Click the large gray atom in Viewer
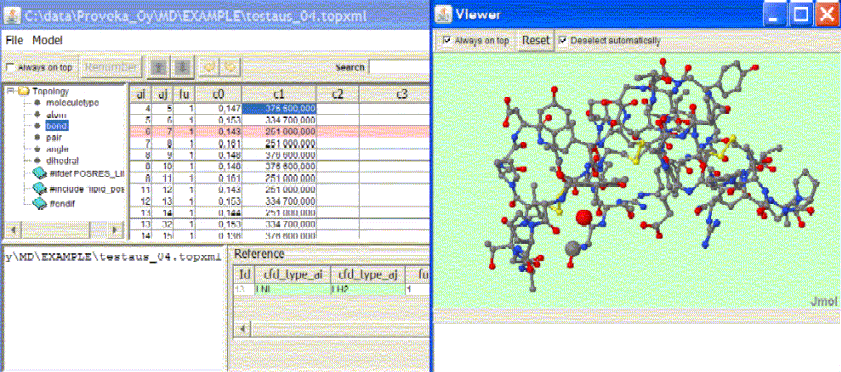 pos(573,249)
